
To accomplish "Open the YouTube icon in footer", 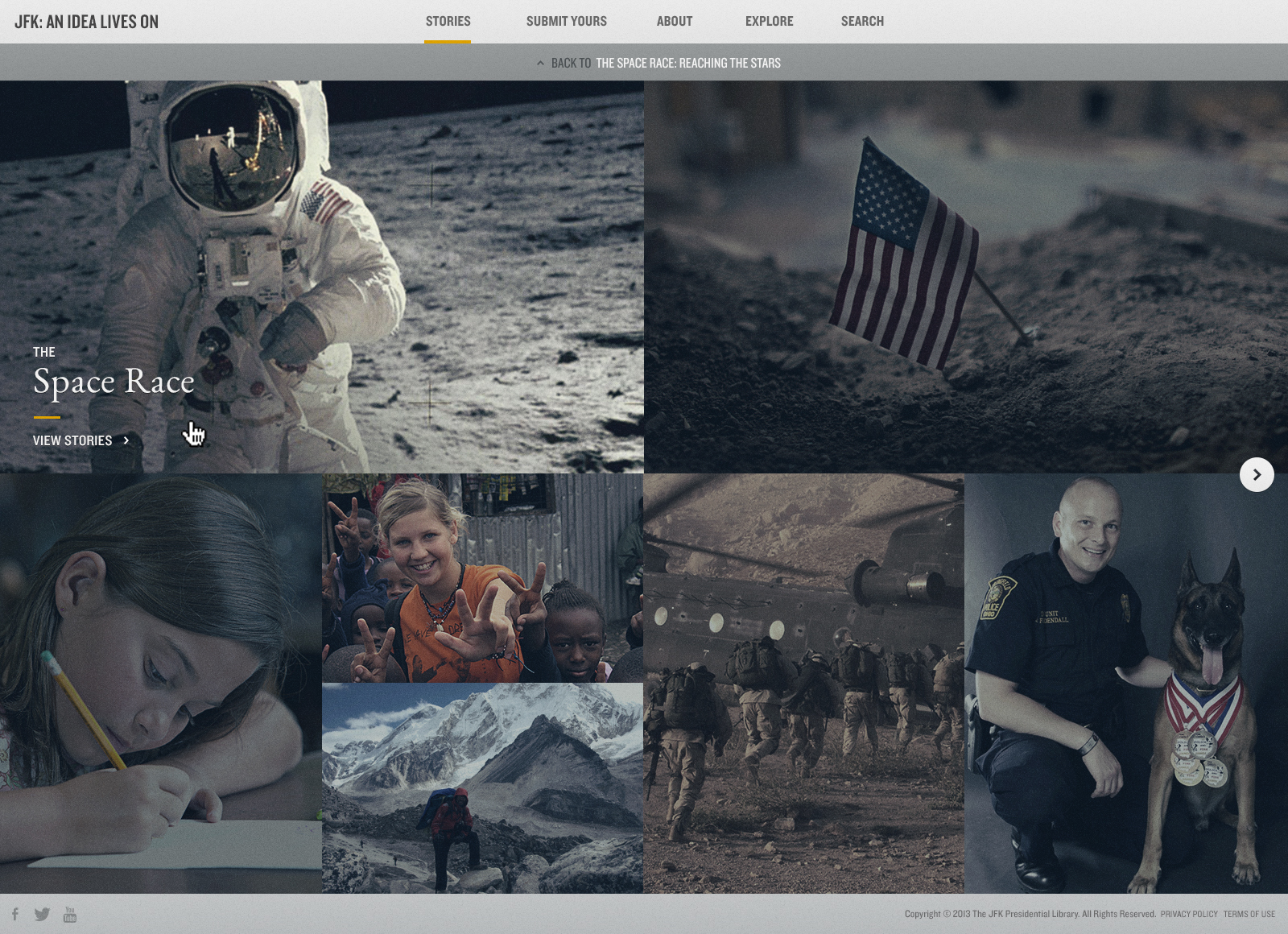I will click(x=70, y=914).
